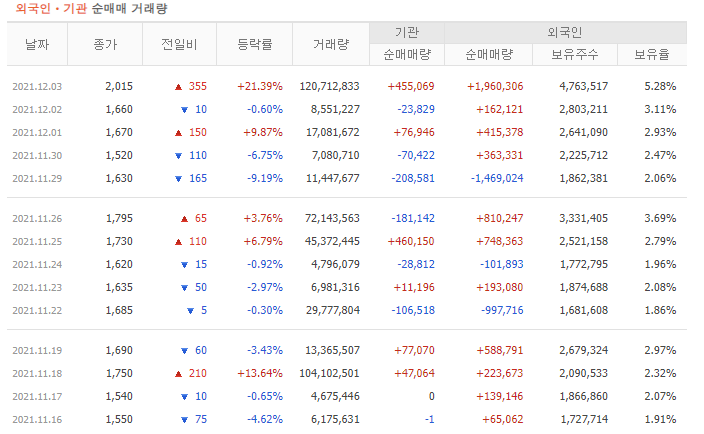704x434 pixels.
Task: Click institution value +460,150
Action: tap(411, 241)
